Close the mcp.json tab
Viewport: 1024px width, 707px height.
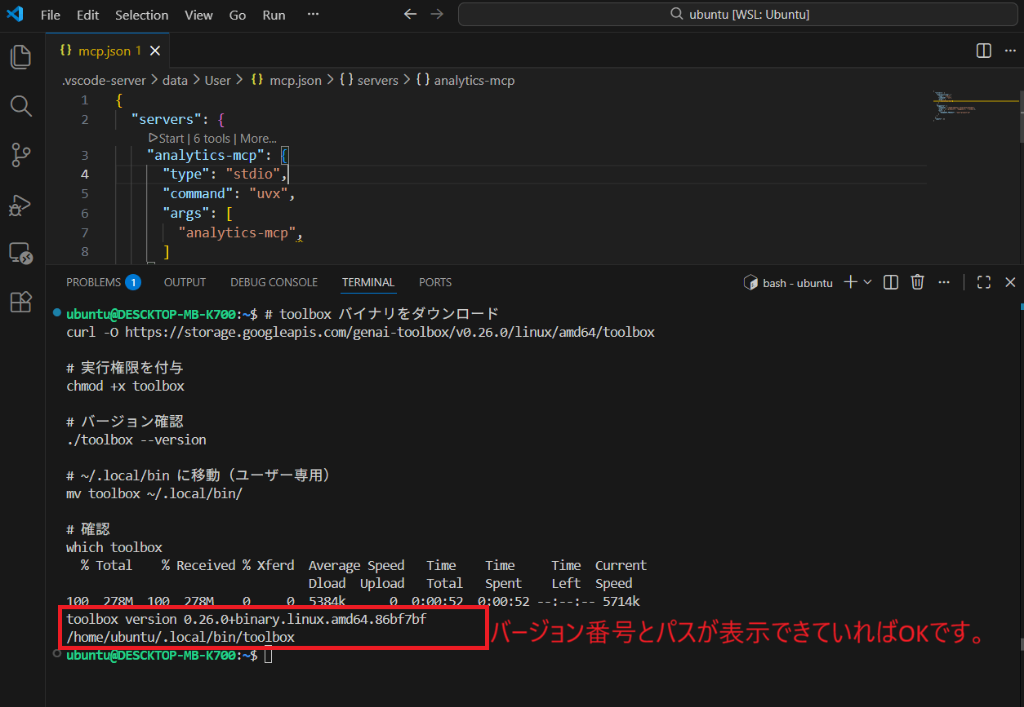pyautogui.click(x=155, y=51)
